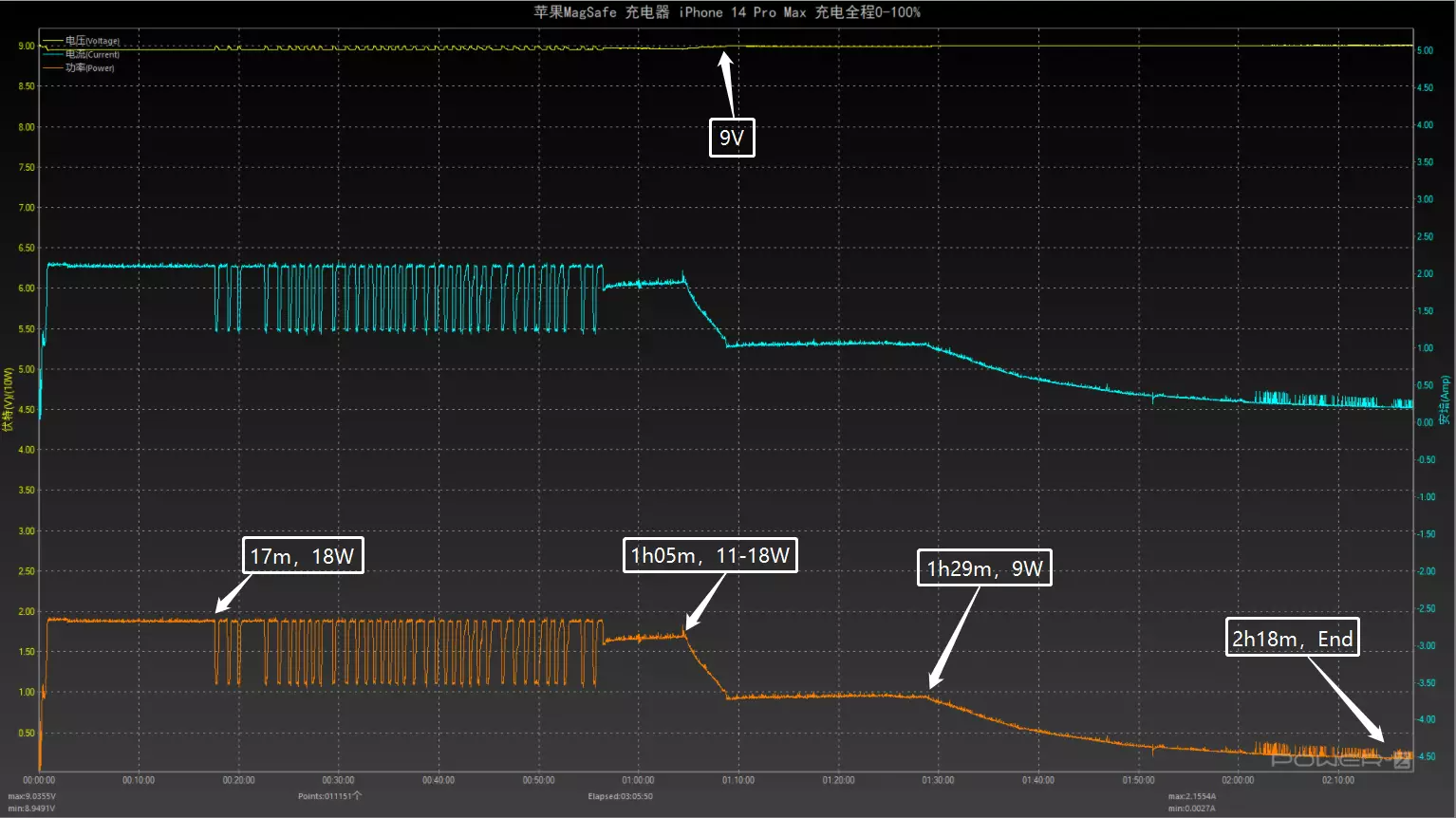
Task: Click the 电压(Voltage) legend entry
Action: (82, 41)
